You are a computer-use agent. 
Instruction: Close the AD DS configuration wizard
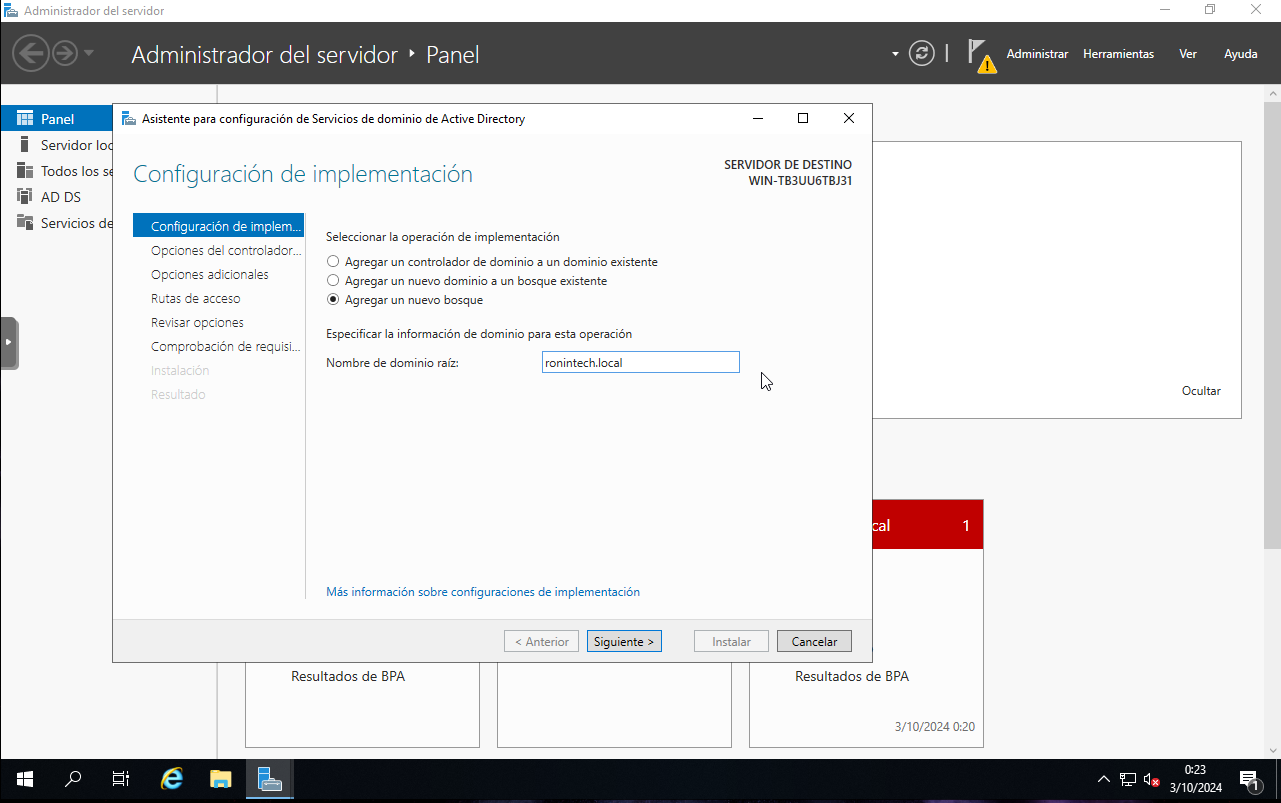coord(849,118)
